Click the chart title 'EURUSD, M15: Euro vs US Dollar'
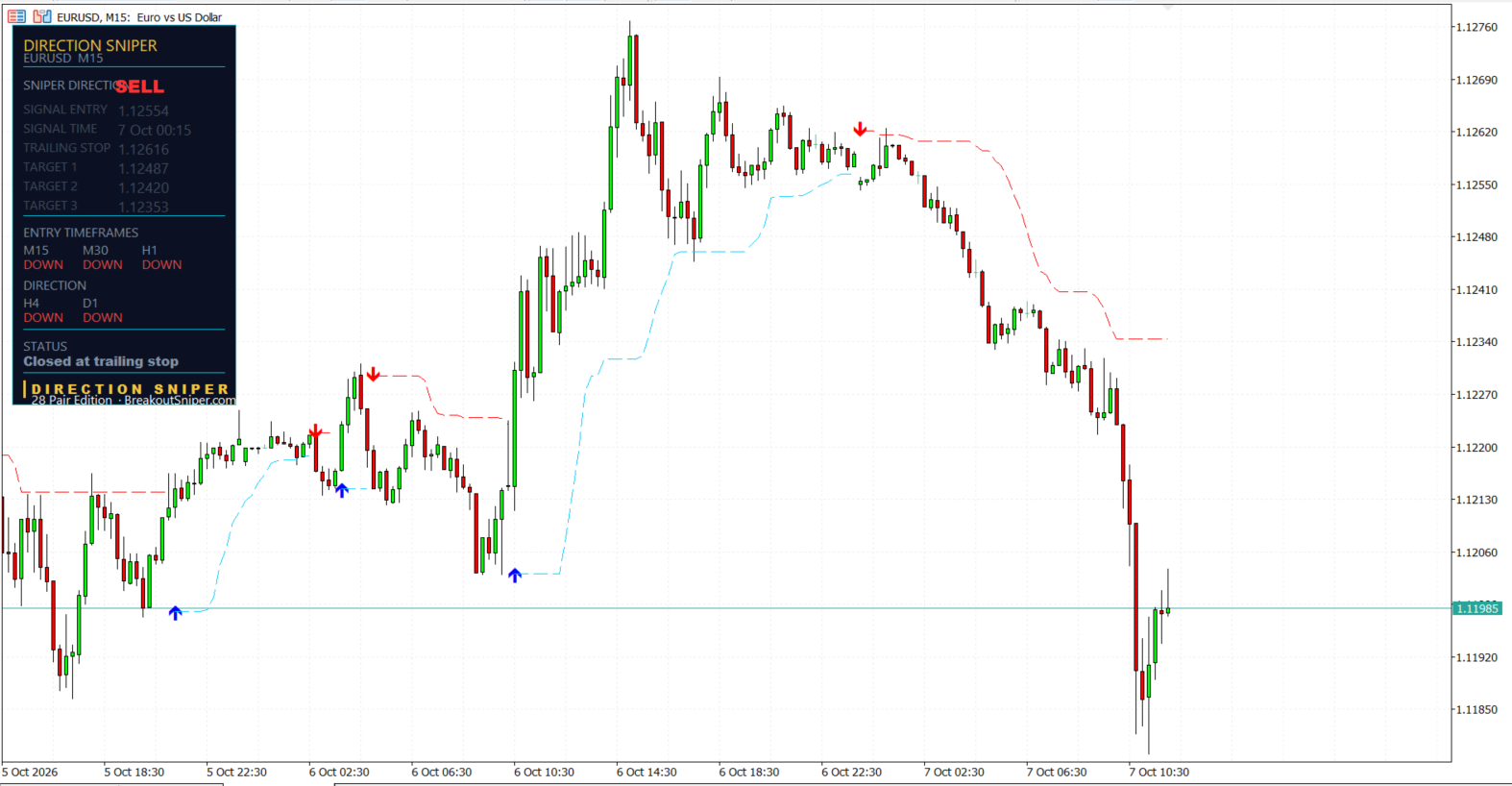Screen dimensions: 1512x786 [139, 17]
